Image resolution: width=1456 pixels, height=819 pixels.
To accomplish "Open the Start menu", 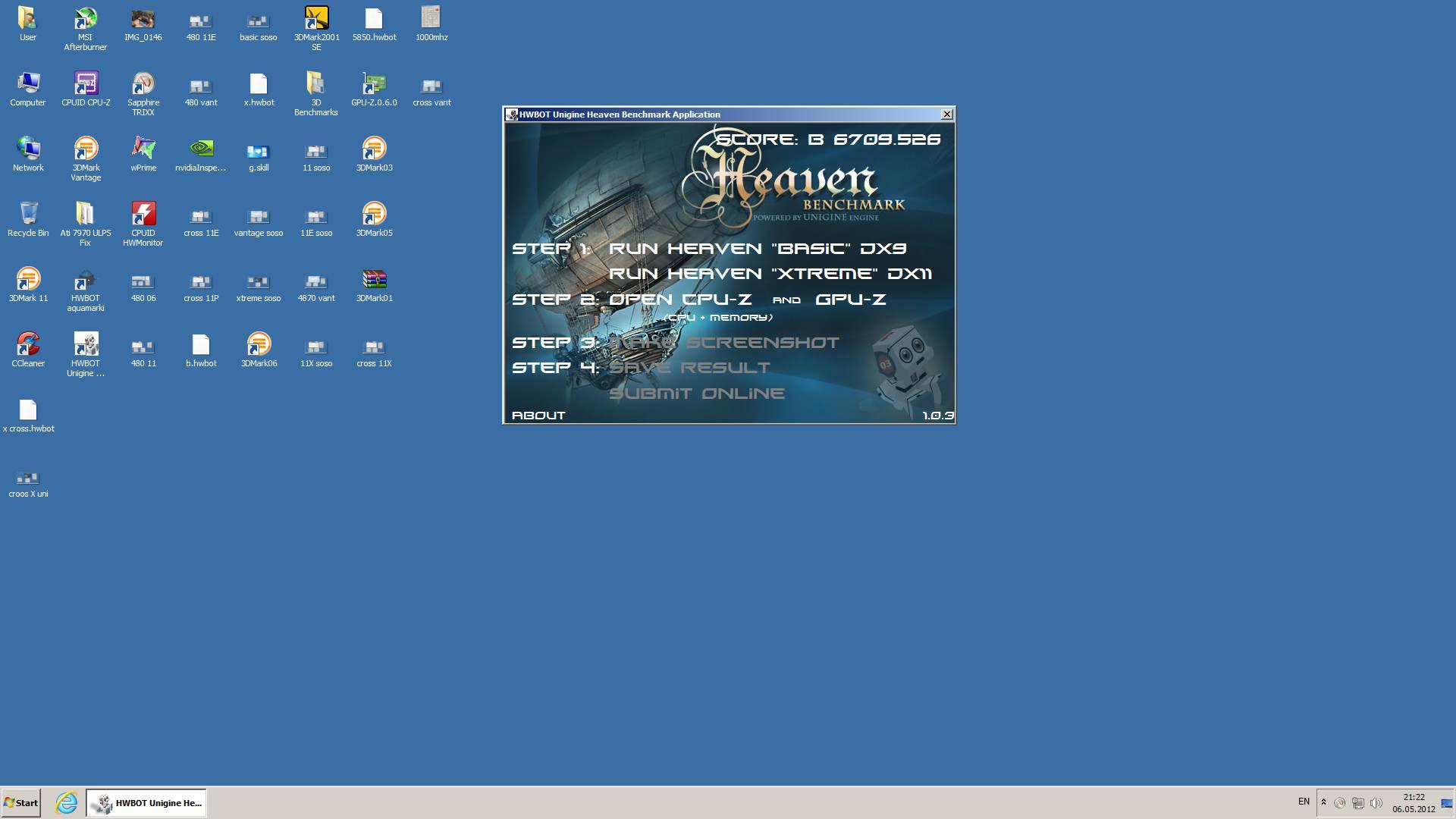I will [21, 802].
